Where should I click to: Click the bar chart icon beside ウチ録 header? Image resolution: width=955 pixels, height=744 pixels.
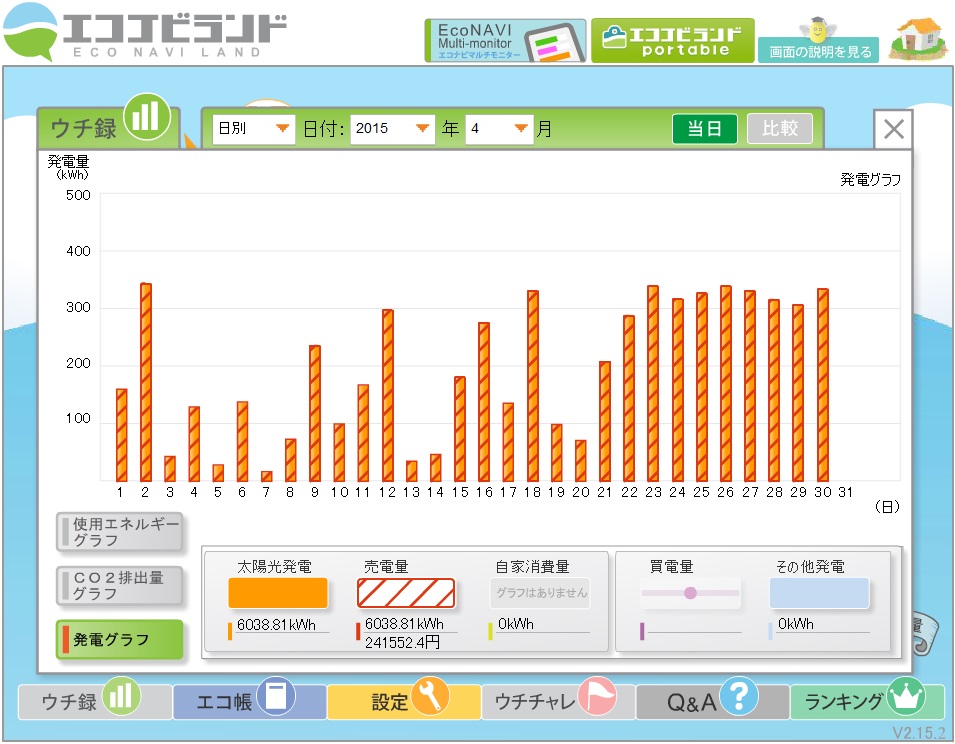pos(147,116)
